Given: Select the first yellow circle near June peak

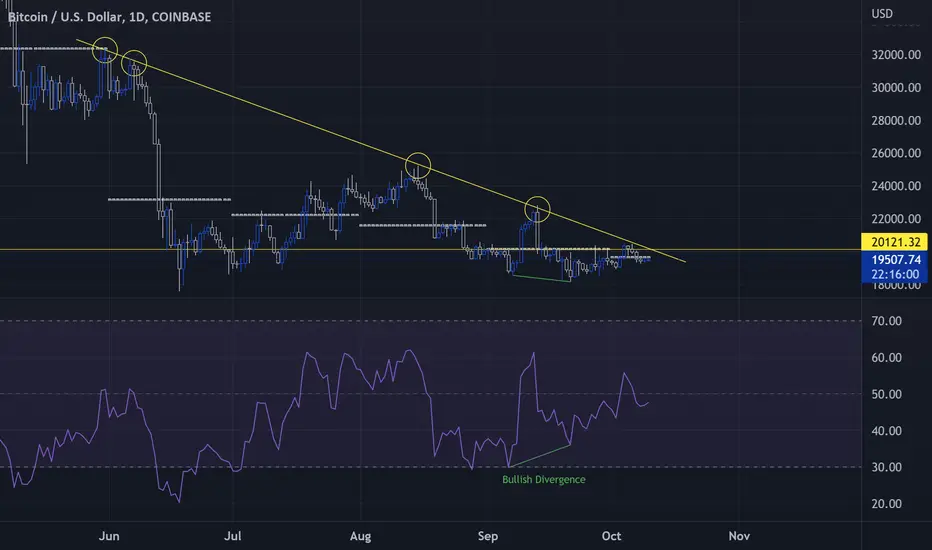Looking at the screenshot, I should coord(105,50).
